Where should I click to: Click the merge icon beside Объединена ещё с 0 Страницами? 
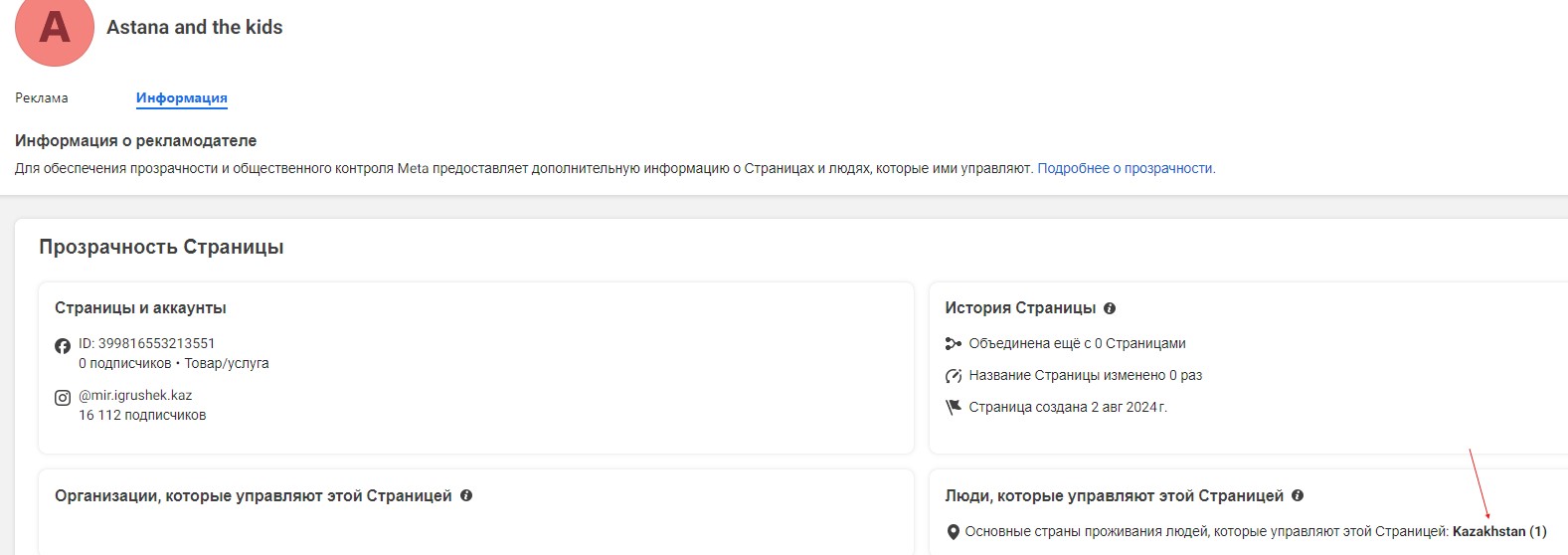click(x=953, y=344)
